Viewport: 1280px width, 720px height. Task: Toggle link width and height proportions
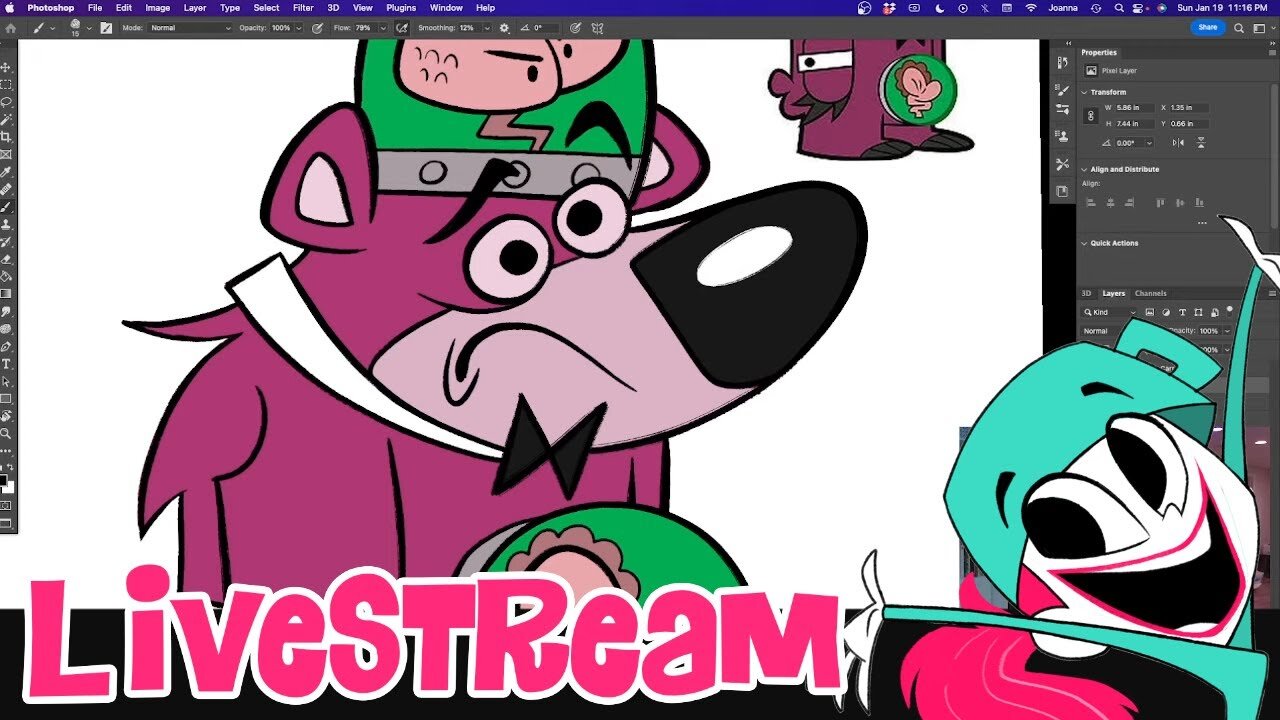tap(1091, 115)
